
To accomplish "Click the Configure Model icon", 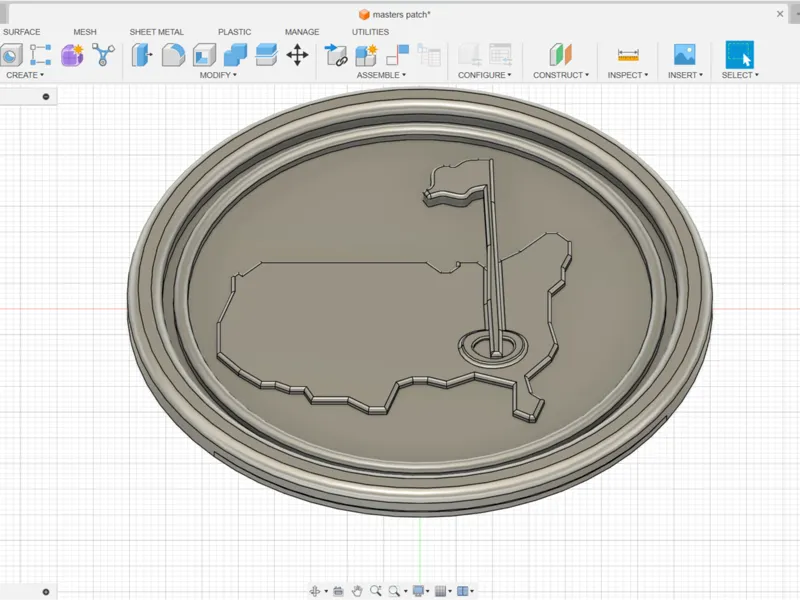I will pyautogui.click(x=469, y=55).
